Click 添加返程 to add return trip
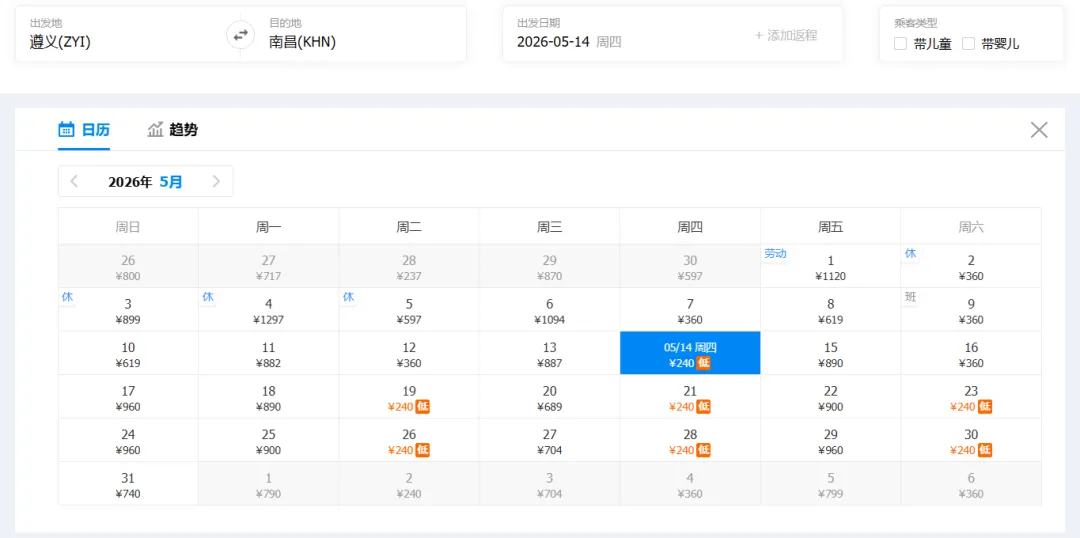The height and width of the screenshot is (538, 1080). tap(786, 35)
